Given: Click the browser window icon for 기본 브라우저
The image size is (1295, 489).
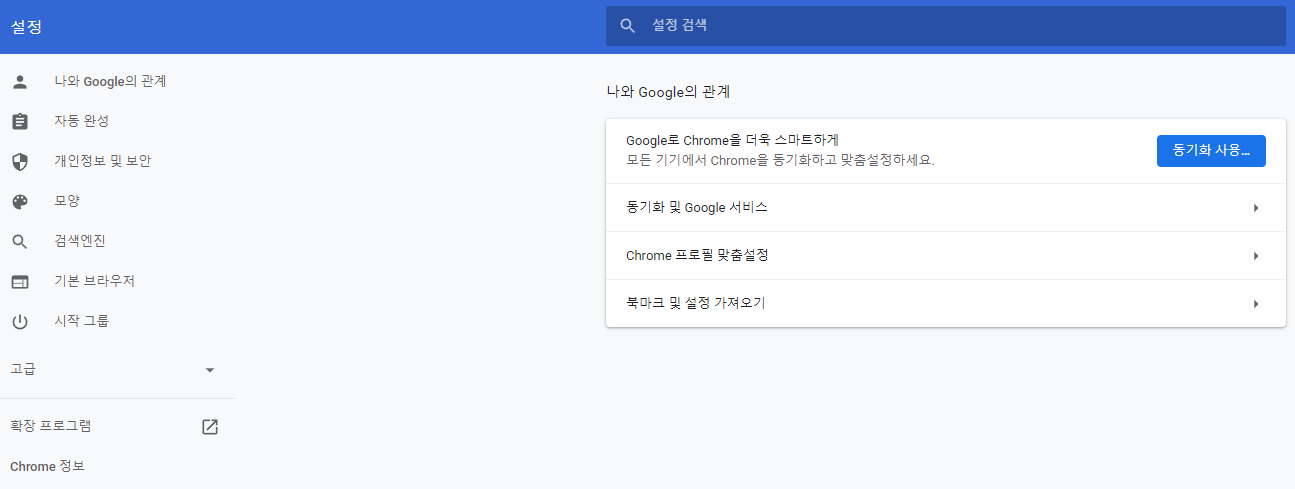Looking at the screenshot, I should tap(20, 281).
